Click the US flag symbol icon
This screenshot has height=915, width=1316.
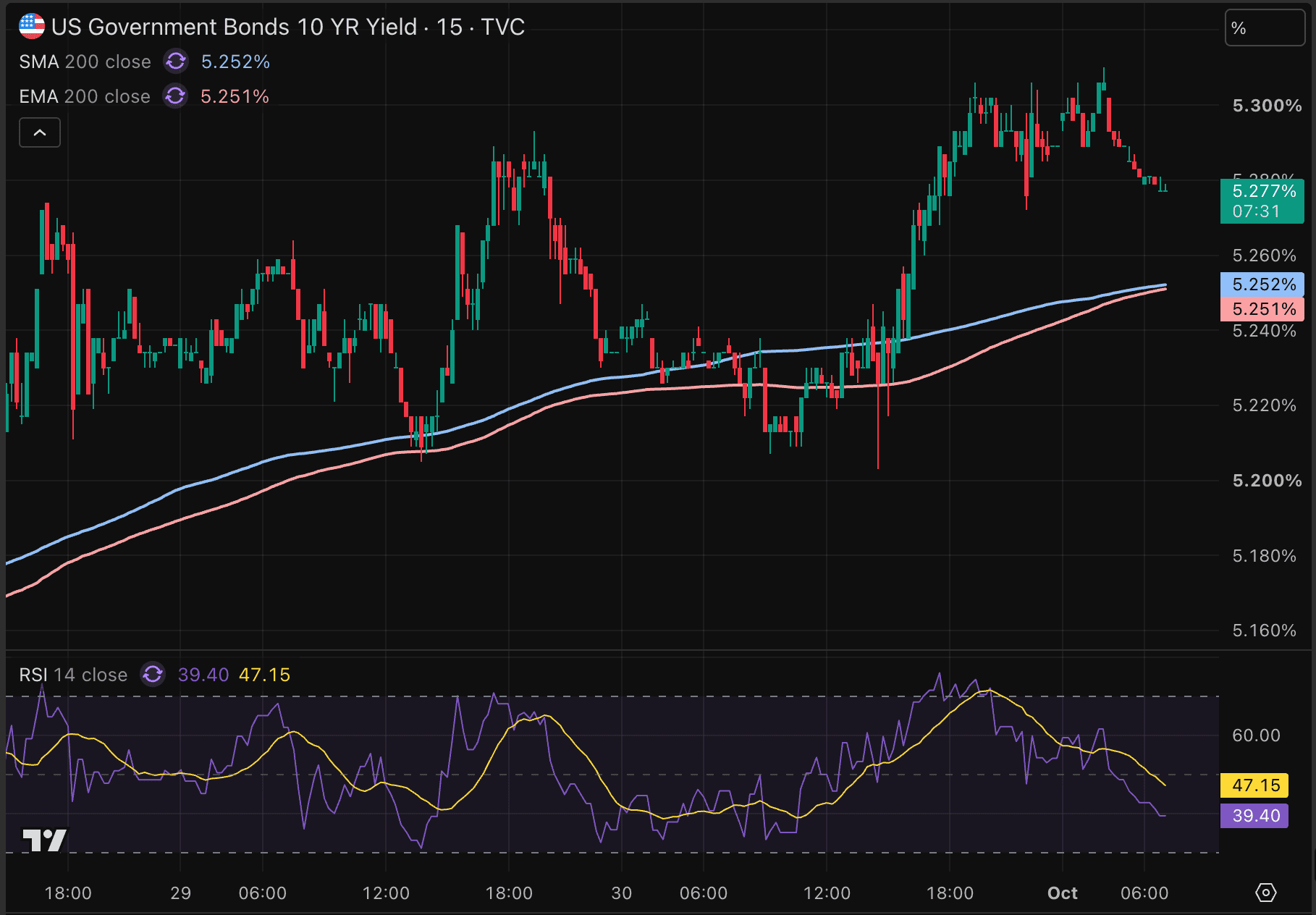(32, 27)
